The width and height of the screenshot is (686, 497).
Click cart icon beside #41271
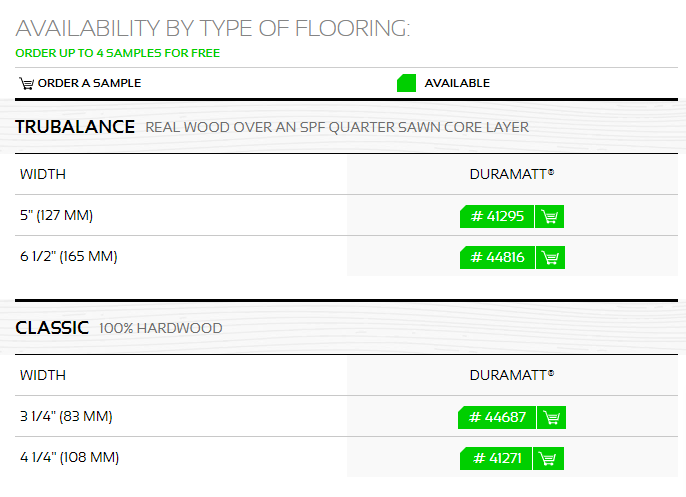point(547,459)
